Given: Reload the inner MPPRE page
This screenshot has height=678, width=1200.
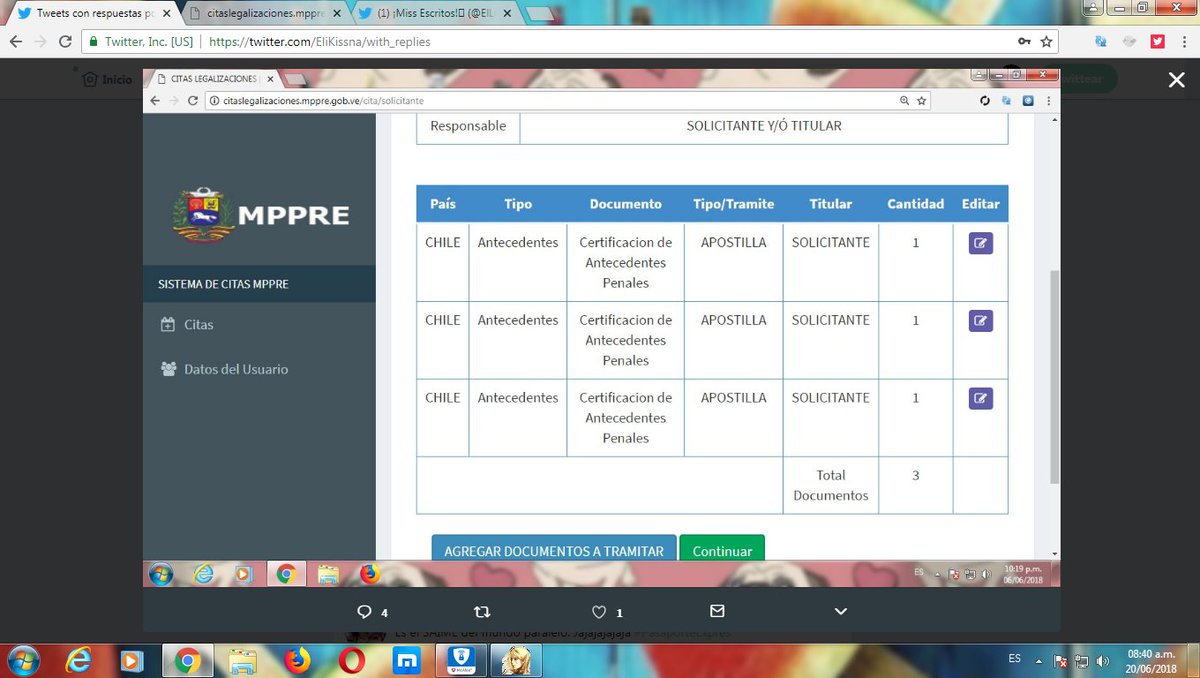Looking at the screenshot, I should point(192,101).
